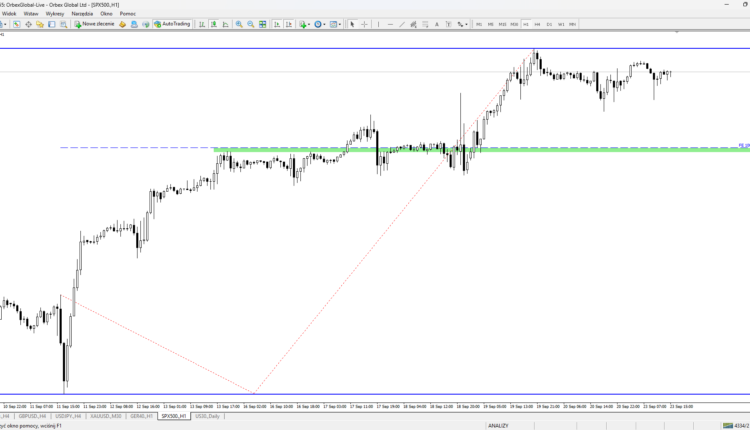Open the Strategy Tester icon
This screenshot has height=430, width=750.
click(64, 24)
